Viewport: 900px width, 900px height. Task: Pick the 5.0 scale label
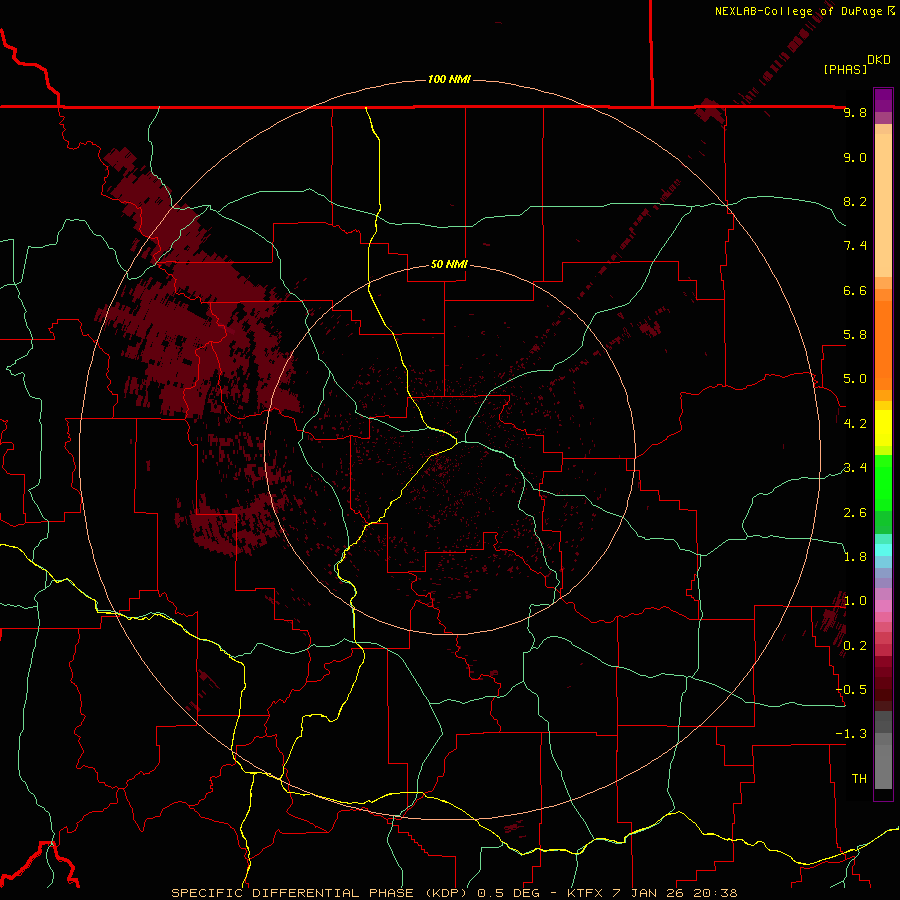pos(855,379)
